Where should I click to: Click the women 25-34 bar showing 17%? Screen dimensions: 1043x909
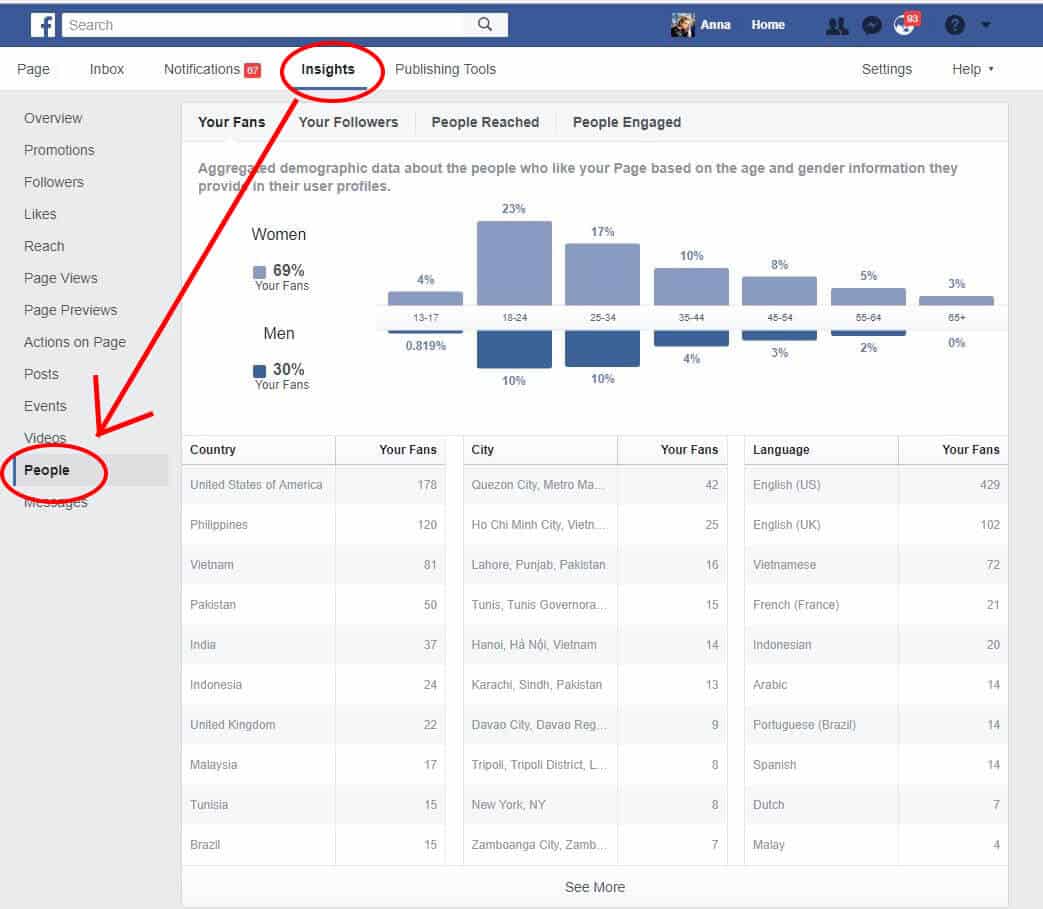click(603, 275)
